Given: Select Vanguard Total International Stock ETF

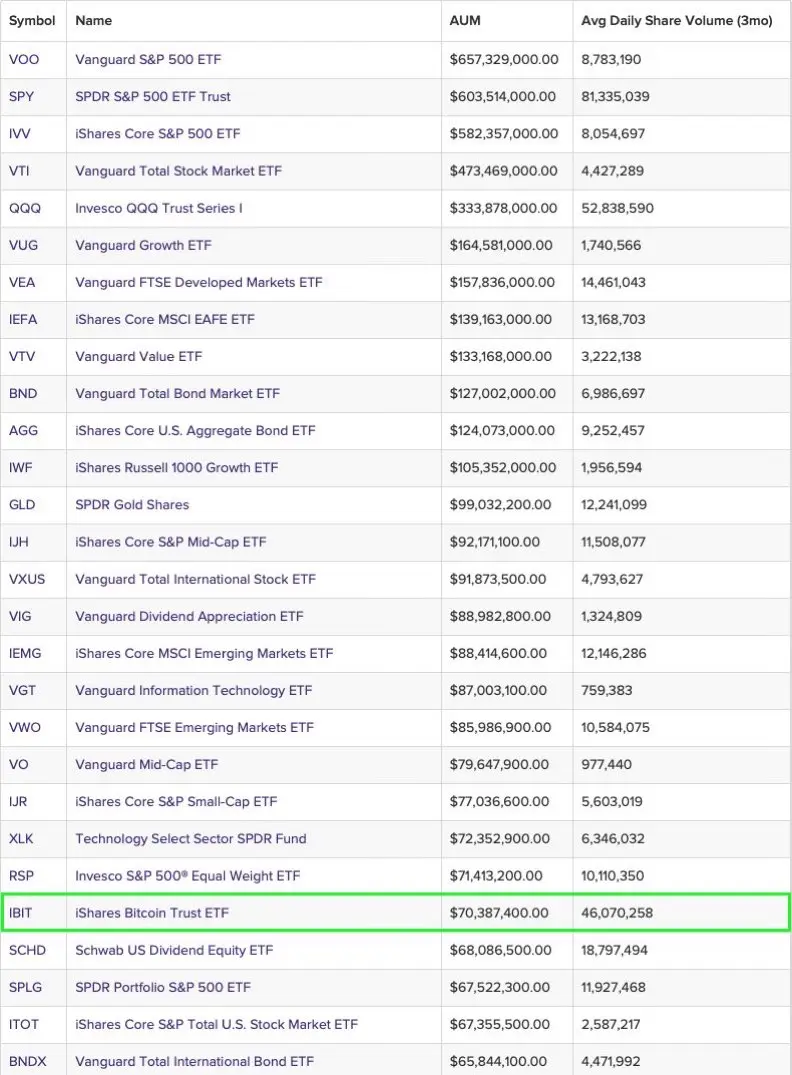Looking at the screenshot, I should tap(195, 579).
